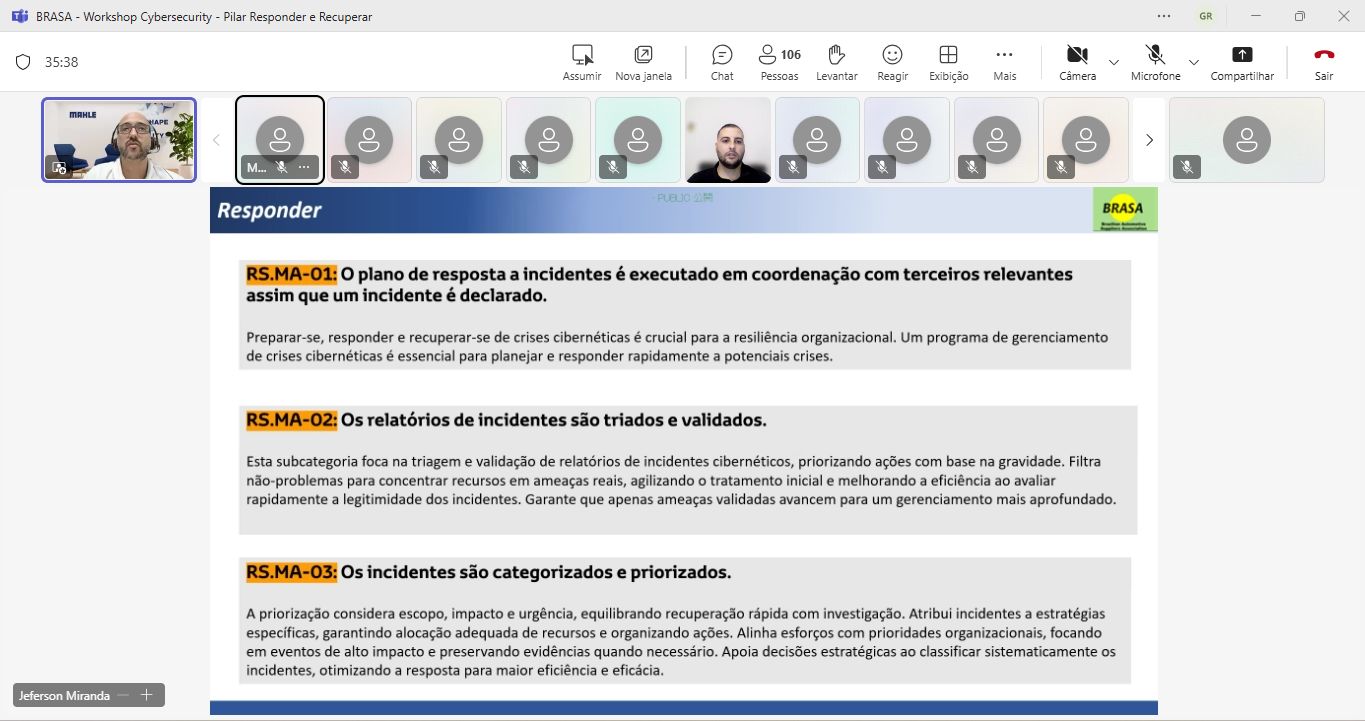This screenshot has height=721, width=1365.
Task: Zoom in the shared content with the plus button
Action: (146, 695)
